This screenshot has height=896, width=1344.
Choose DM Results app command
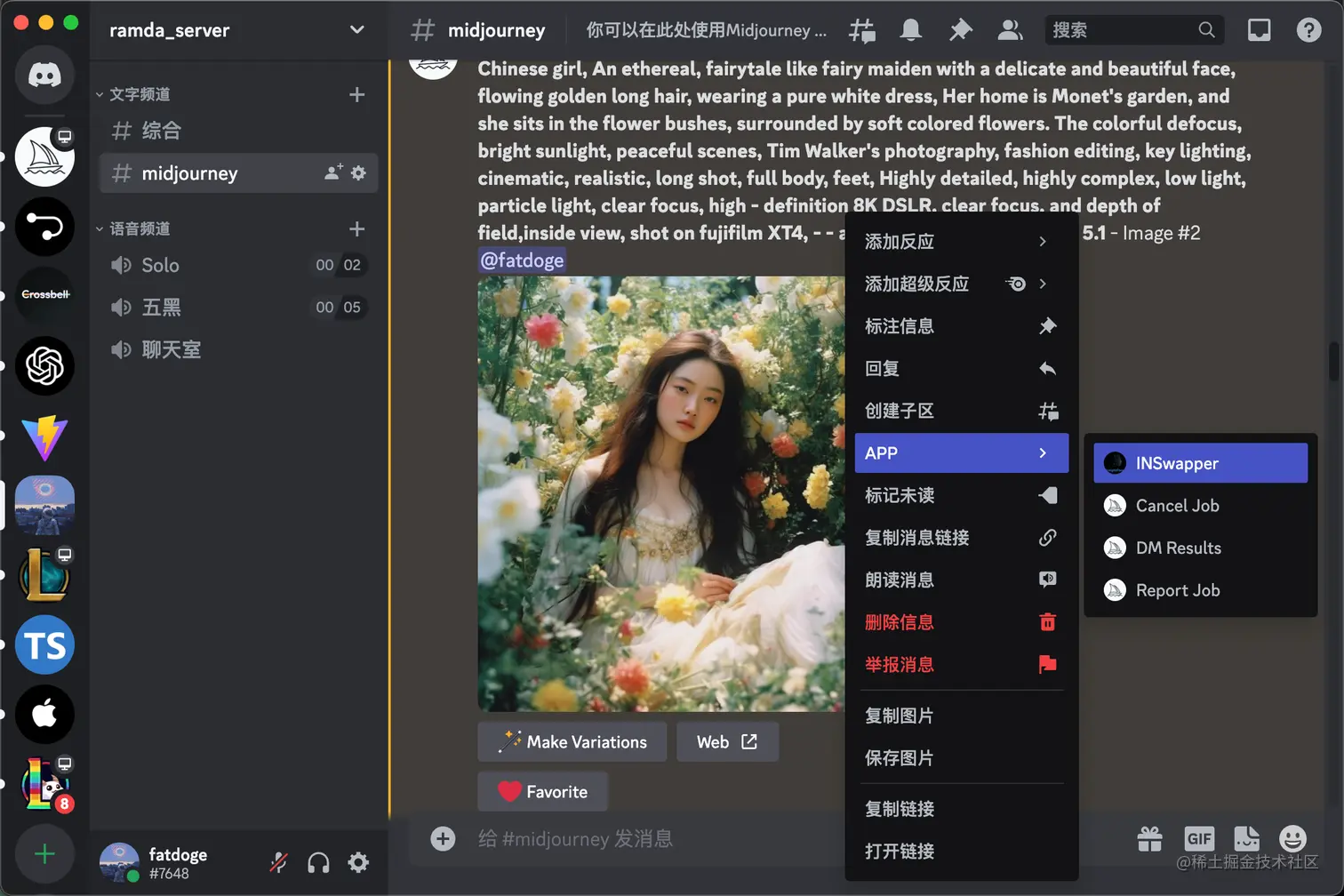coord(1200,548)
